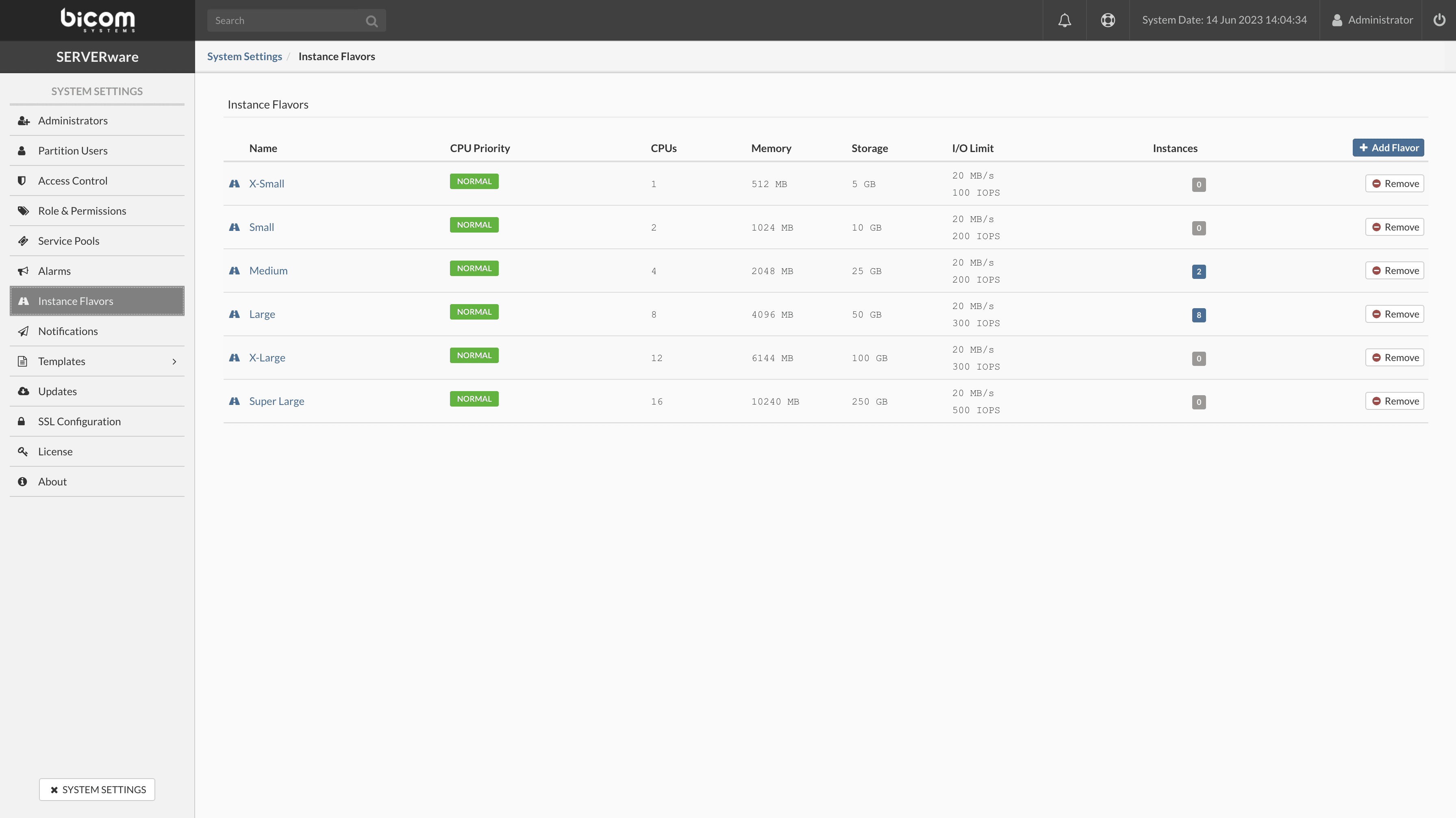
Task: Close SYSTEM SETTINGS with bottom button
Action: pyautogui.click(x=97, y=790)
